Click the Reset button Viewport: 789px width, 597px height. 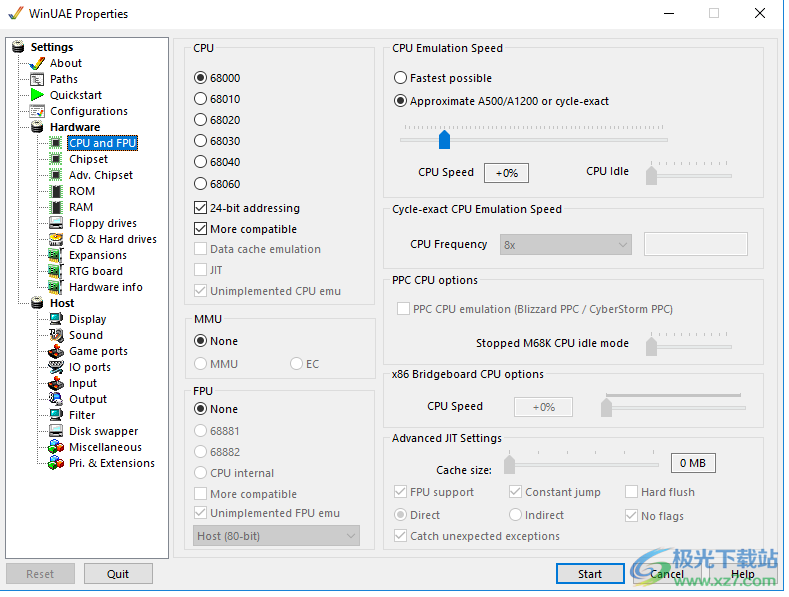pyautogui.click(x=40, y=574)
